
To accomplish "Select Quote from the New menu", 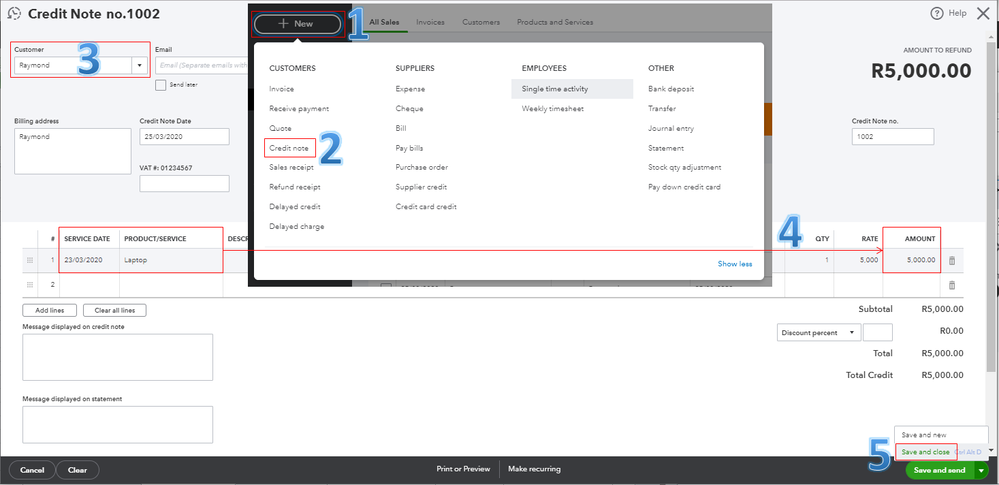I will tap(280, 129).
